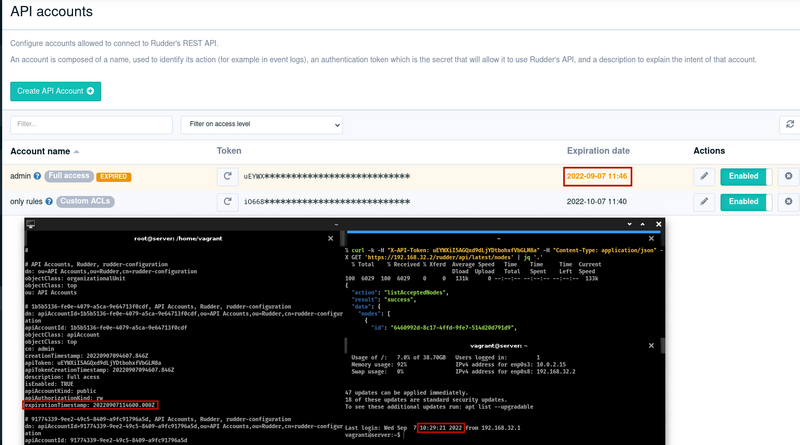The height and width of the screenshot is (445, 800).
Task: Click the masked token starting with i0668
Action: [327, 202]
